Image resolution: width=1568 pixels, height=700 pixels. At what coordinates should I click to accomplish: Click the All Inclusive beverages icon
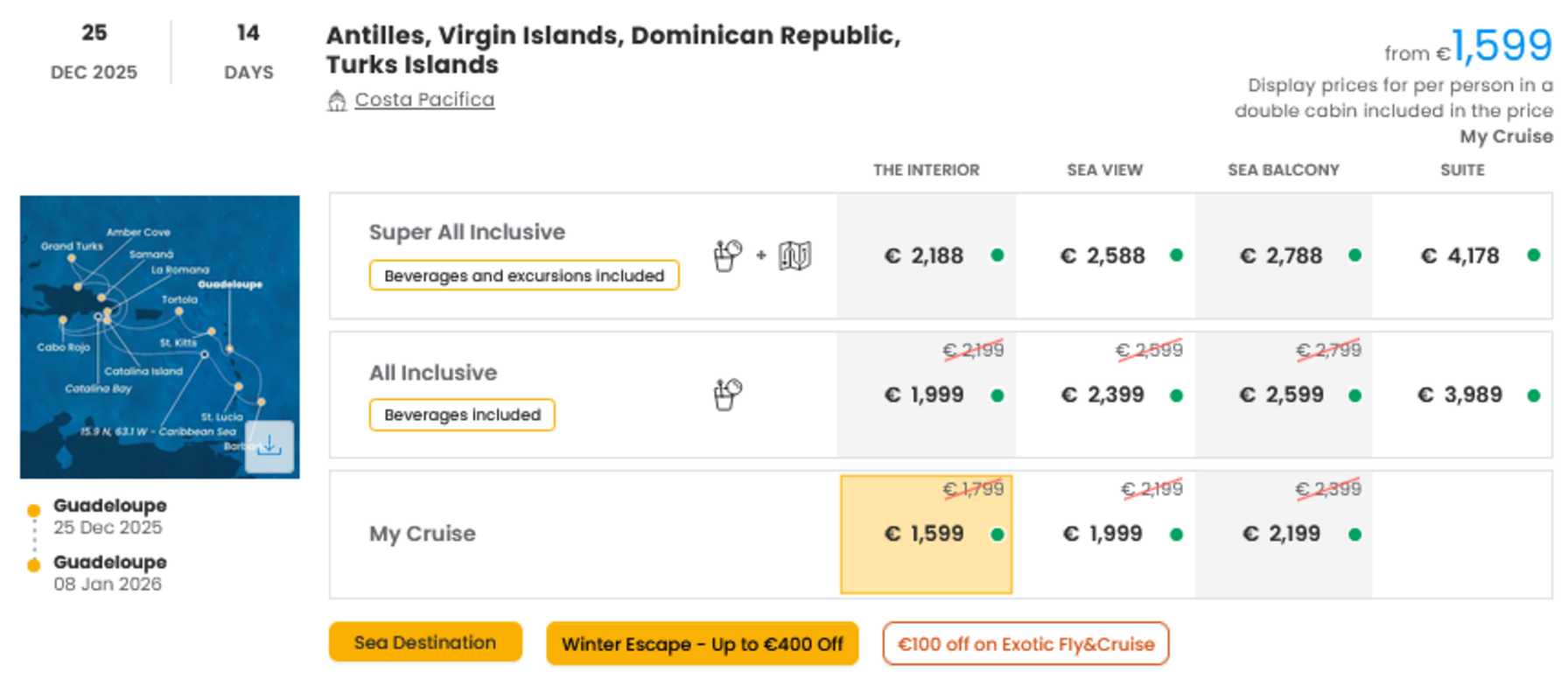coord(728,395)
